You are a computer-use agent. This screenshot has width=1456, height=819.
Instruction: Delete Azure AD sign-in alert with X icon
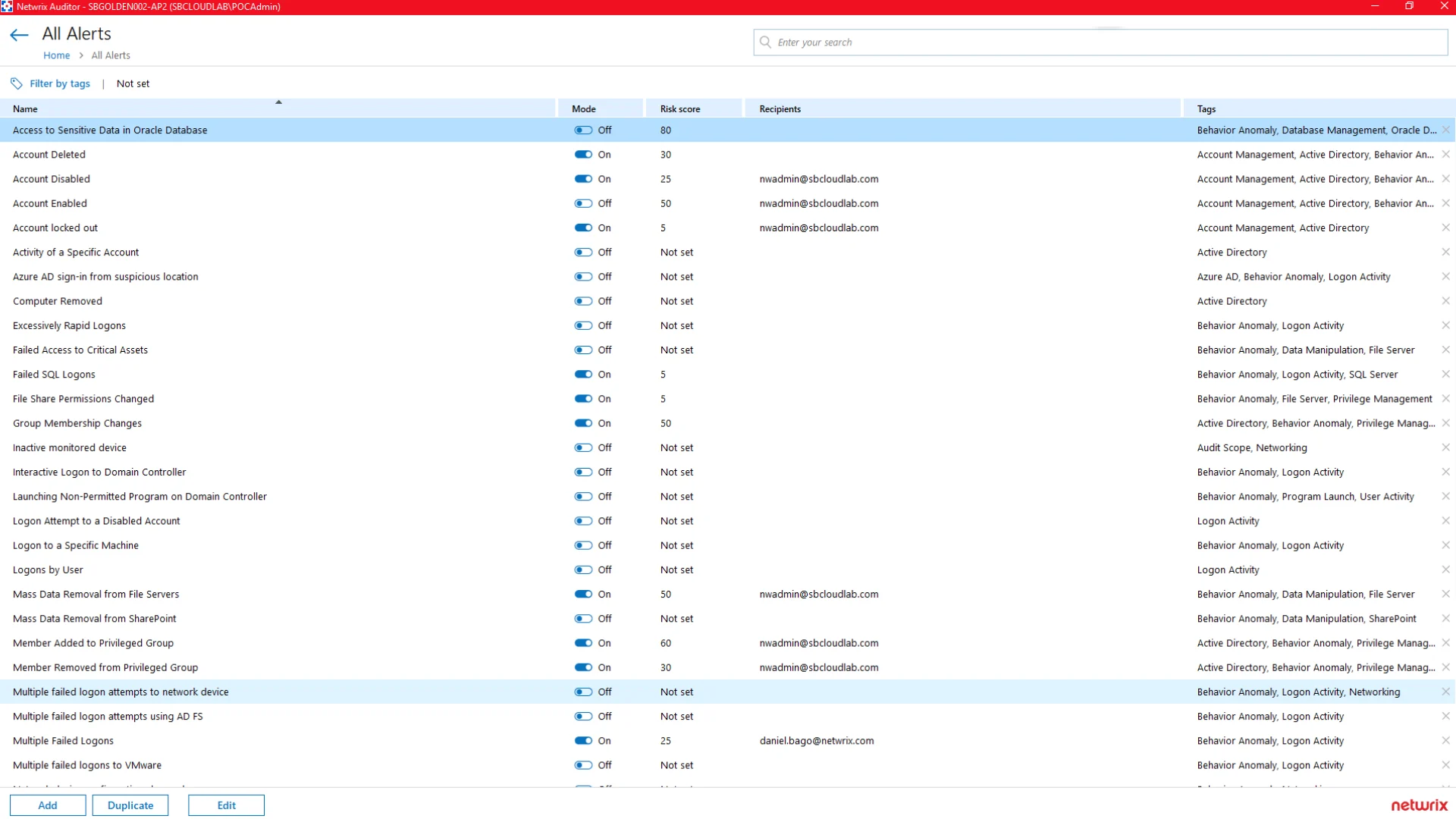click(1445, 277)
